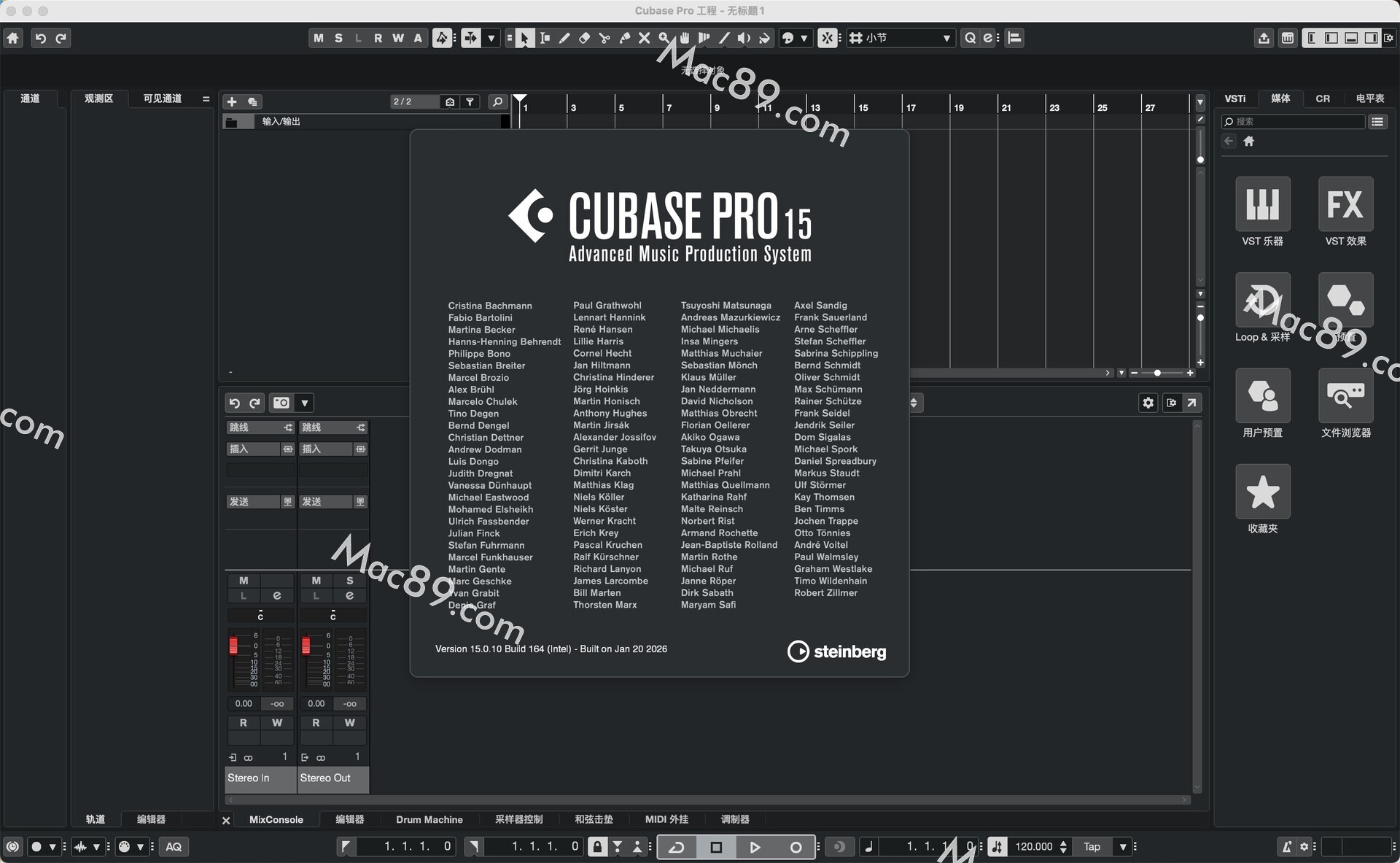Toggle the metronome click in transport

1287,846
